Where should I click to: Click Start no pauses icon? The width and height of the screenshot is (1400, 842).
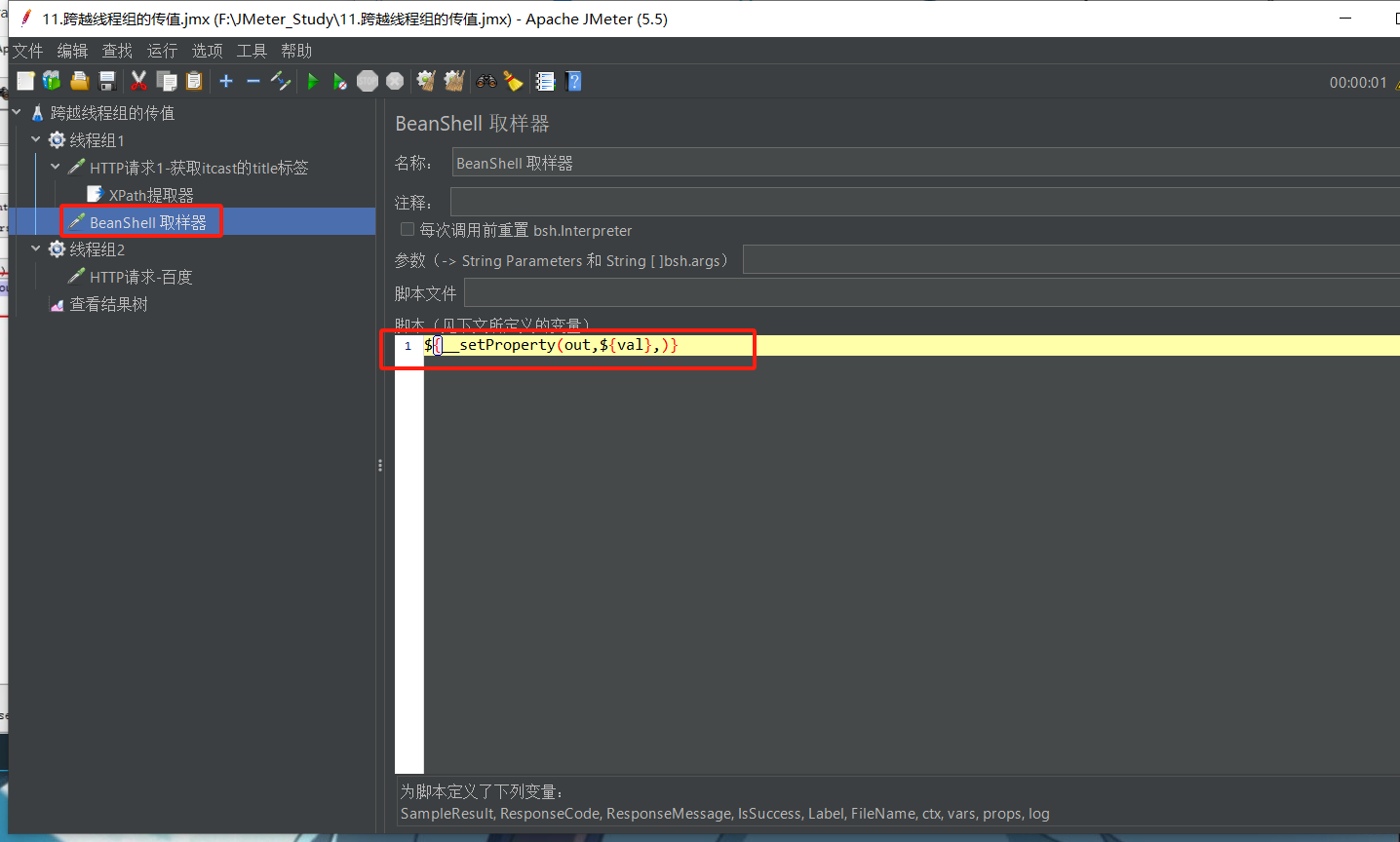(339, 81)
